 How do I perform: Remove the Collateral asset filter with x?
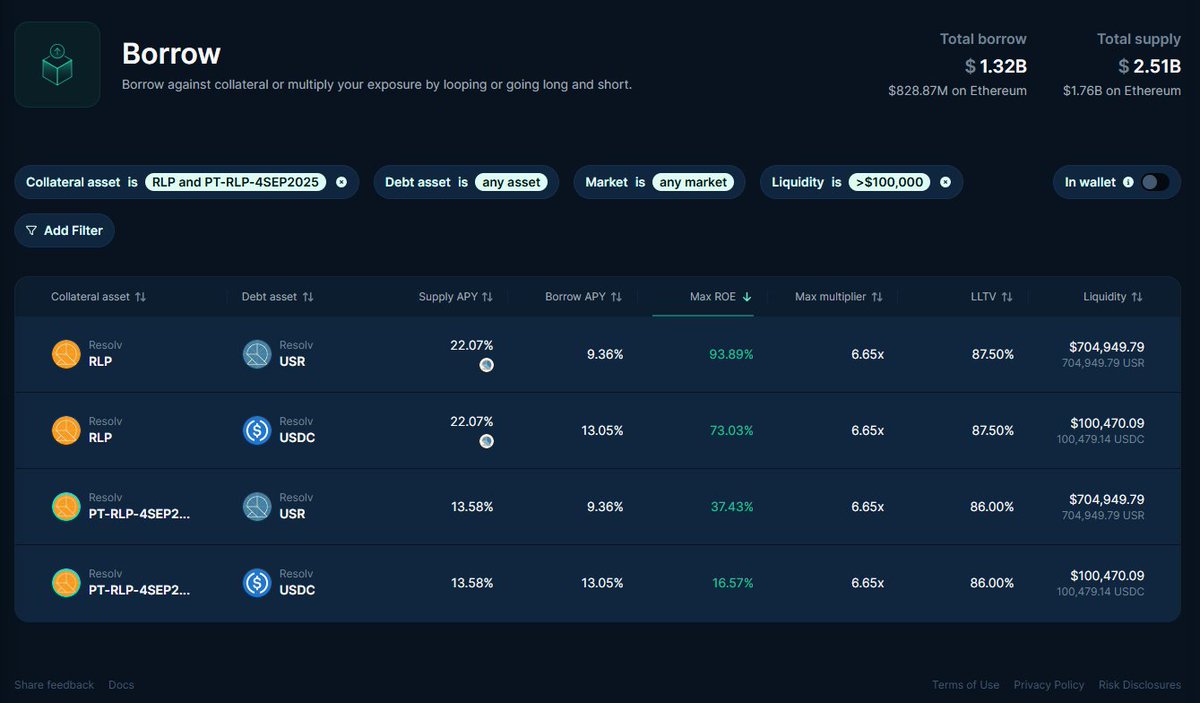341,182
